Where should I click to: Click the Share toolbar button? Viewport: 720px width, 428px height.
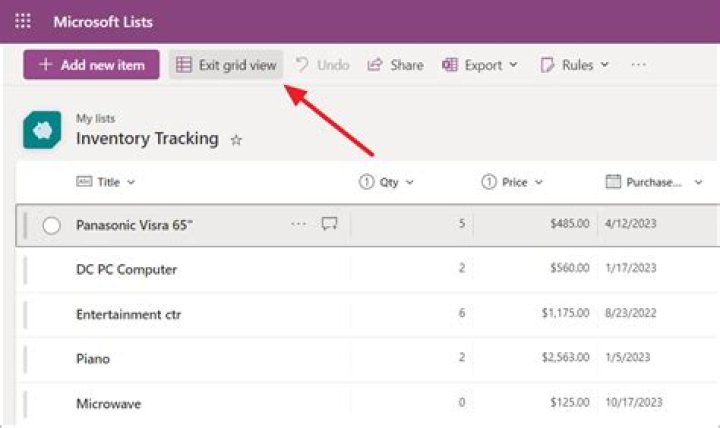coord(395,65)
